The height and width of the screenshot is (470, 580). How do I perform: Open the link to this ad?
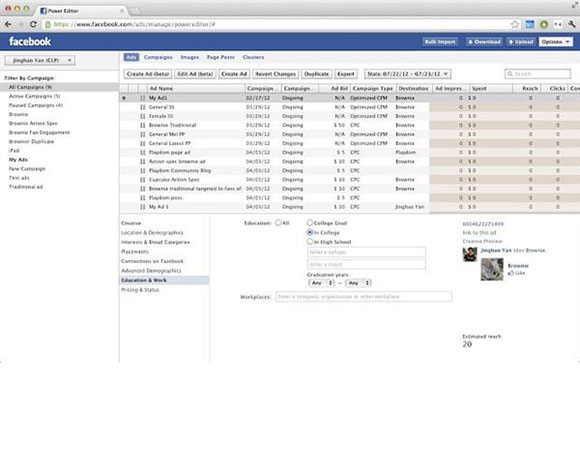pos(479,233)
